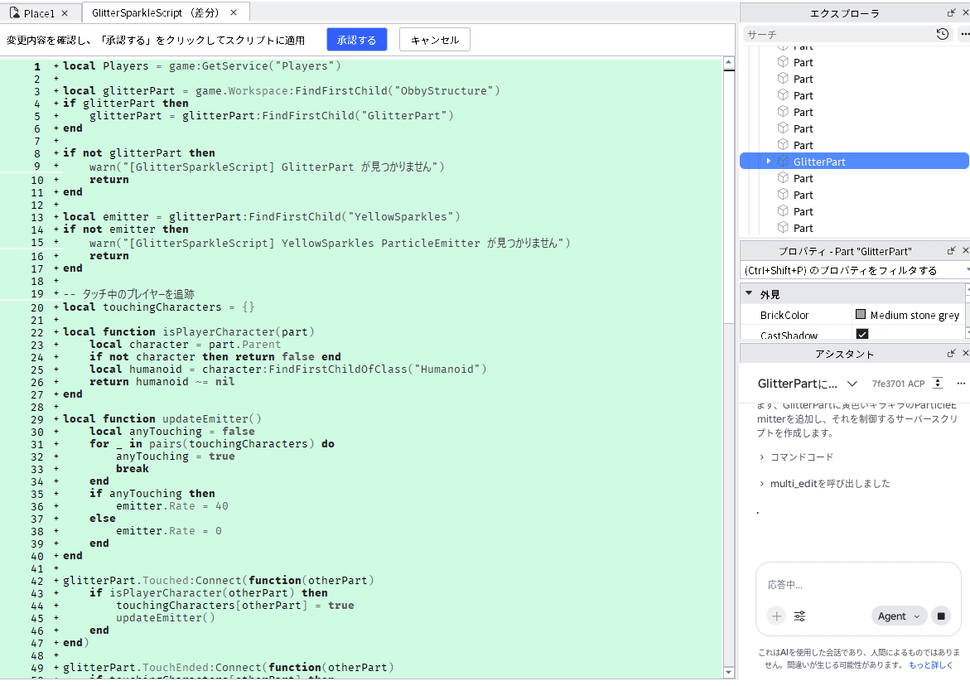
Task: Click the assistant 応答中... message box
Action: (x=858, y=585)
